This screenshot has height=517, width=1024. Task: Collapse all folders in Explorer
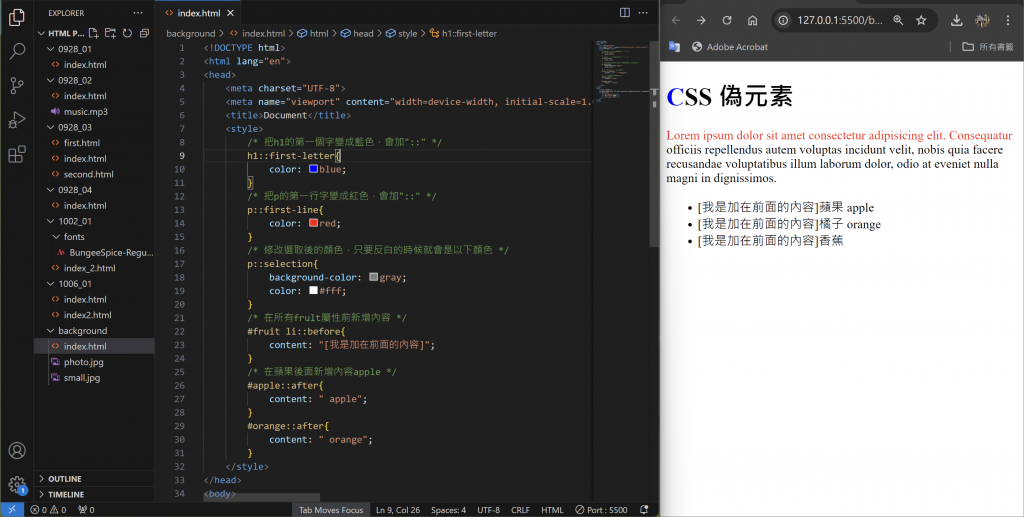(144, 33)
